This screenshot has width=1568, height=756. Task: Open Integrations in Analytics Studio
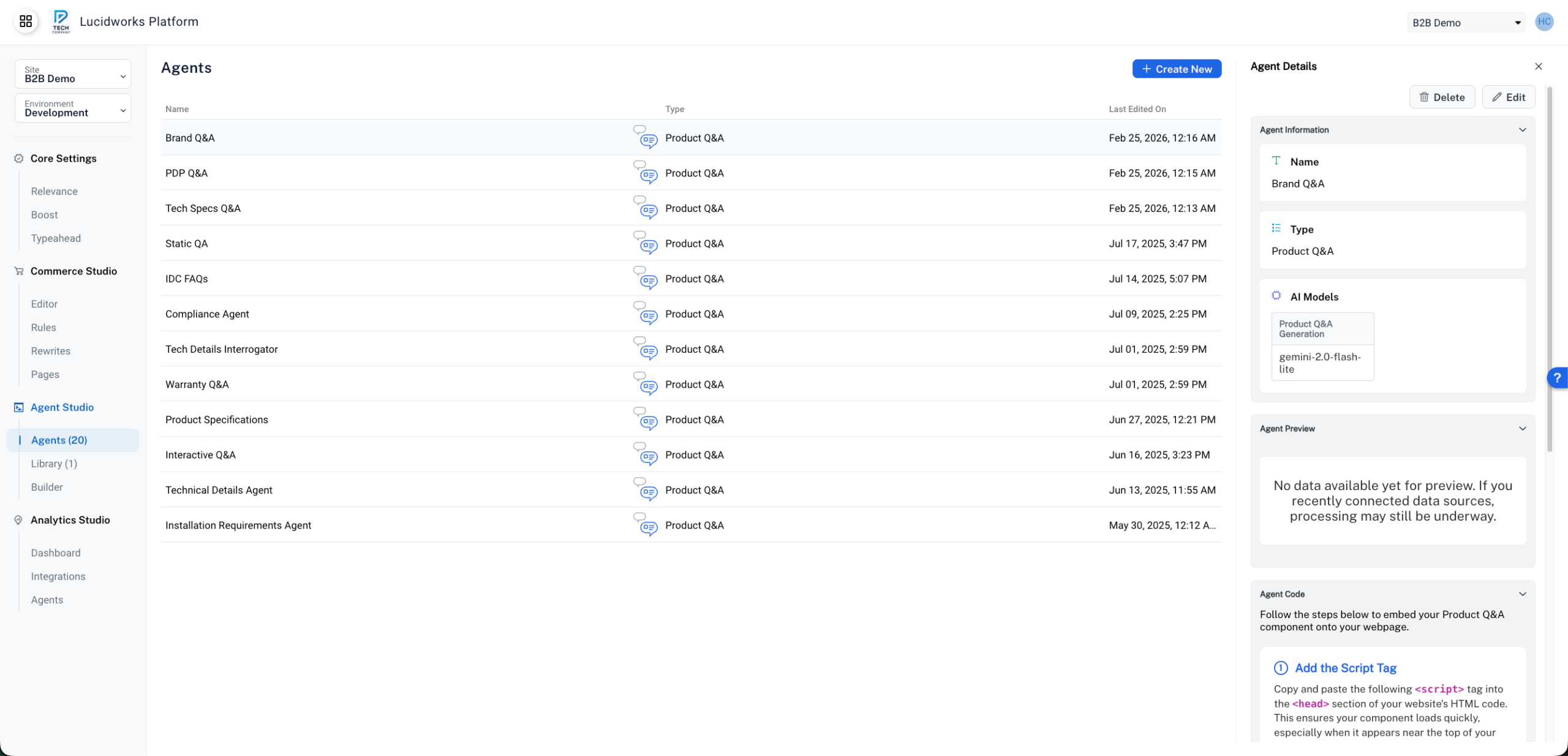[x=58, y=576]
